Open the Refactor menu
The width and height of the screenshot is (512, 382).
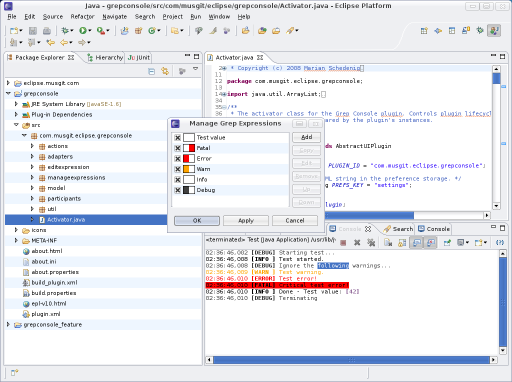click(x=82, y=17)
